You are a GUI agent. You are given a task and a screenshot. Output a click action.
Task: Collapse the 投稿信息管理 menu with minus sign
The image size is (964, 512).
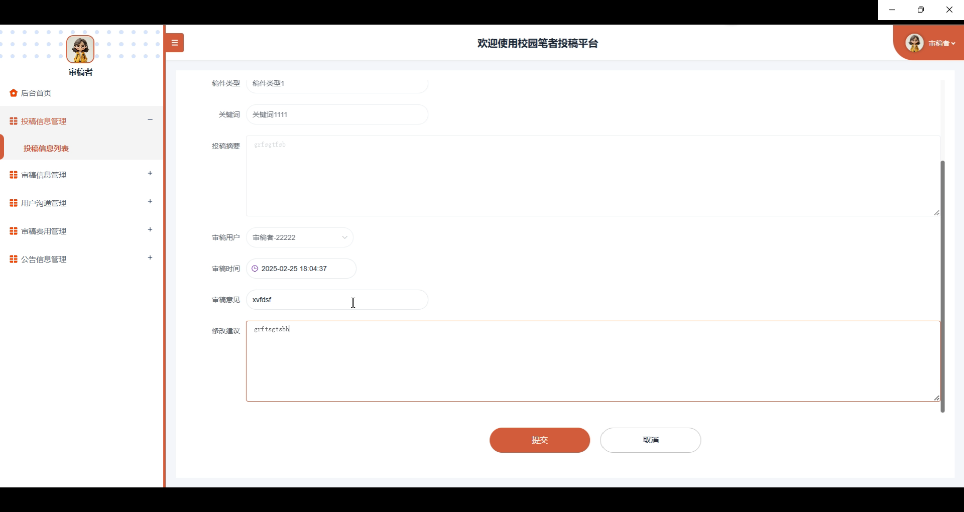point(150,120)
